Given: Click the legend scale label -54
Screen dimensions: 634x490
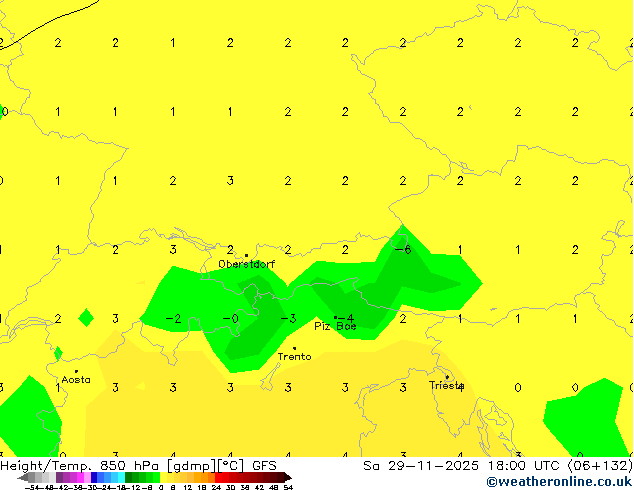Looking at the screenshot, I should pos(32,487).
